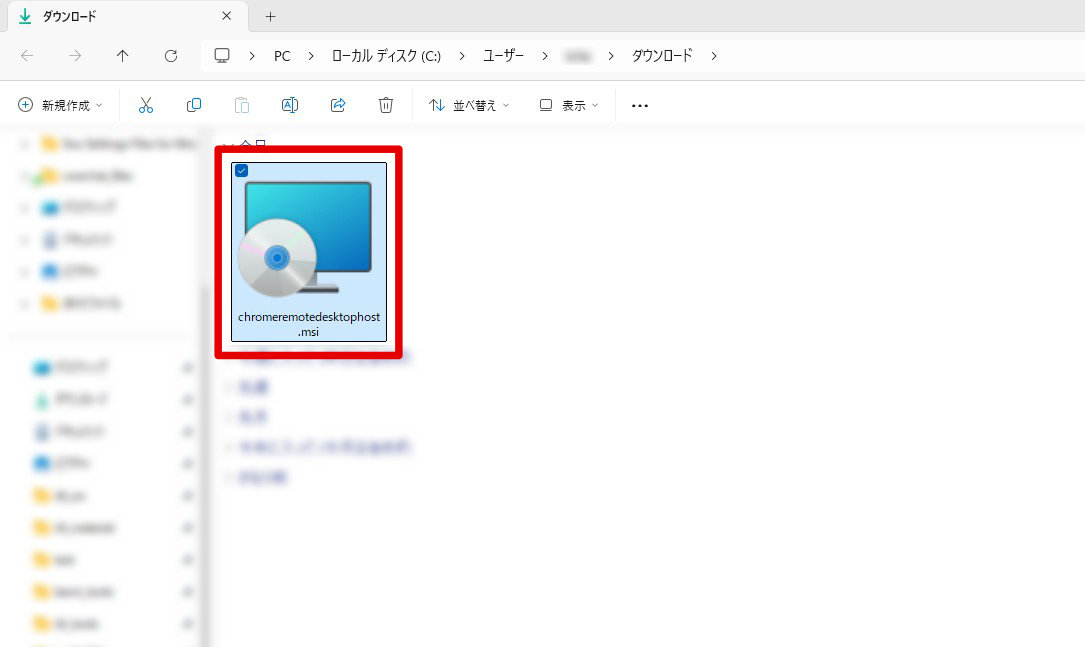Screen dimensions: 1085x647
Task: Delete the file using the trash icon
Action: coord(386,104)
